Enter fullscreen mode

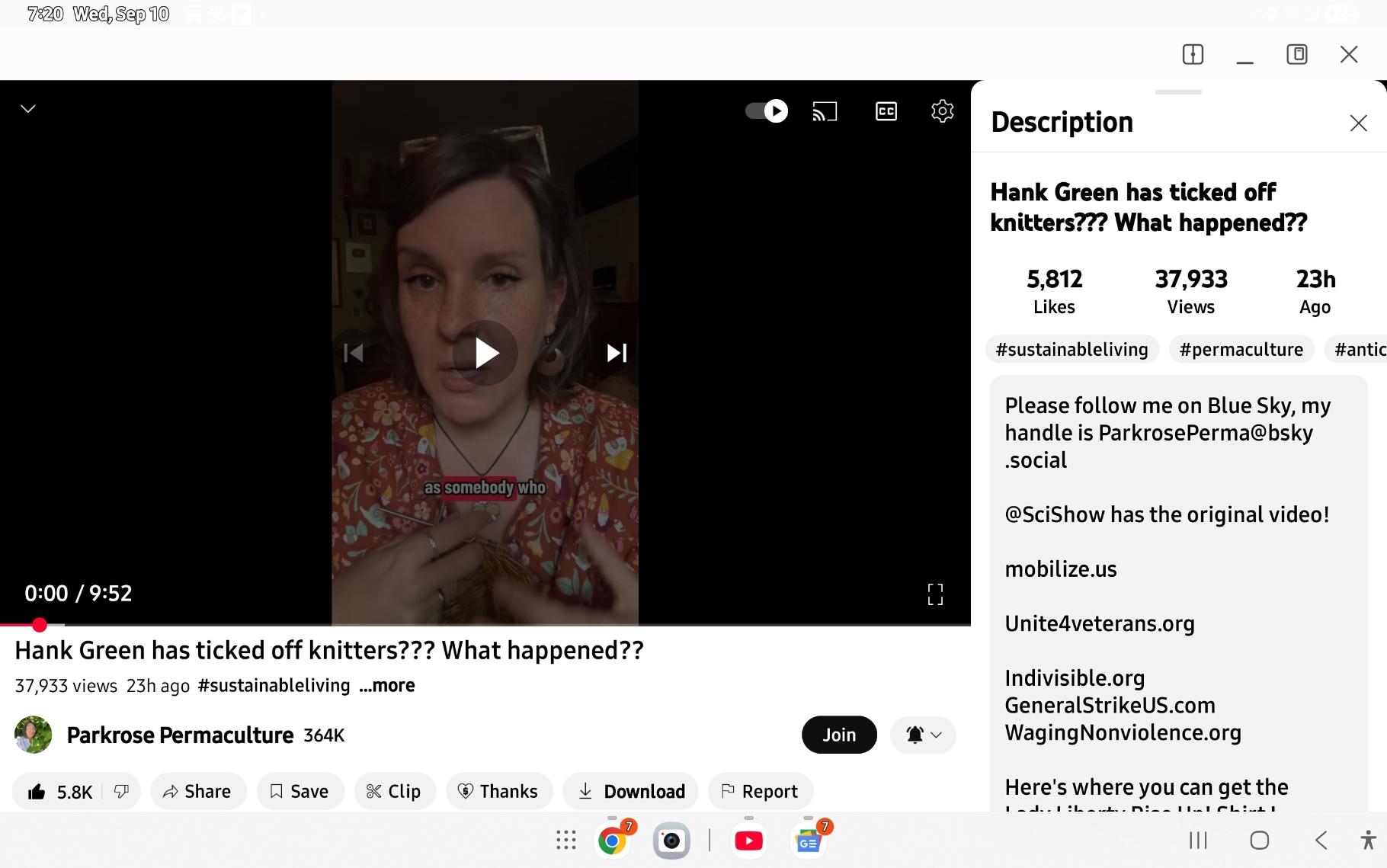[935, 594]
